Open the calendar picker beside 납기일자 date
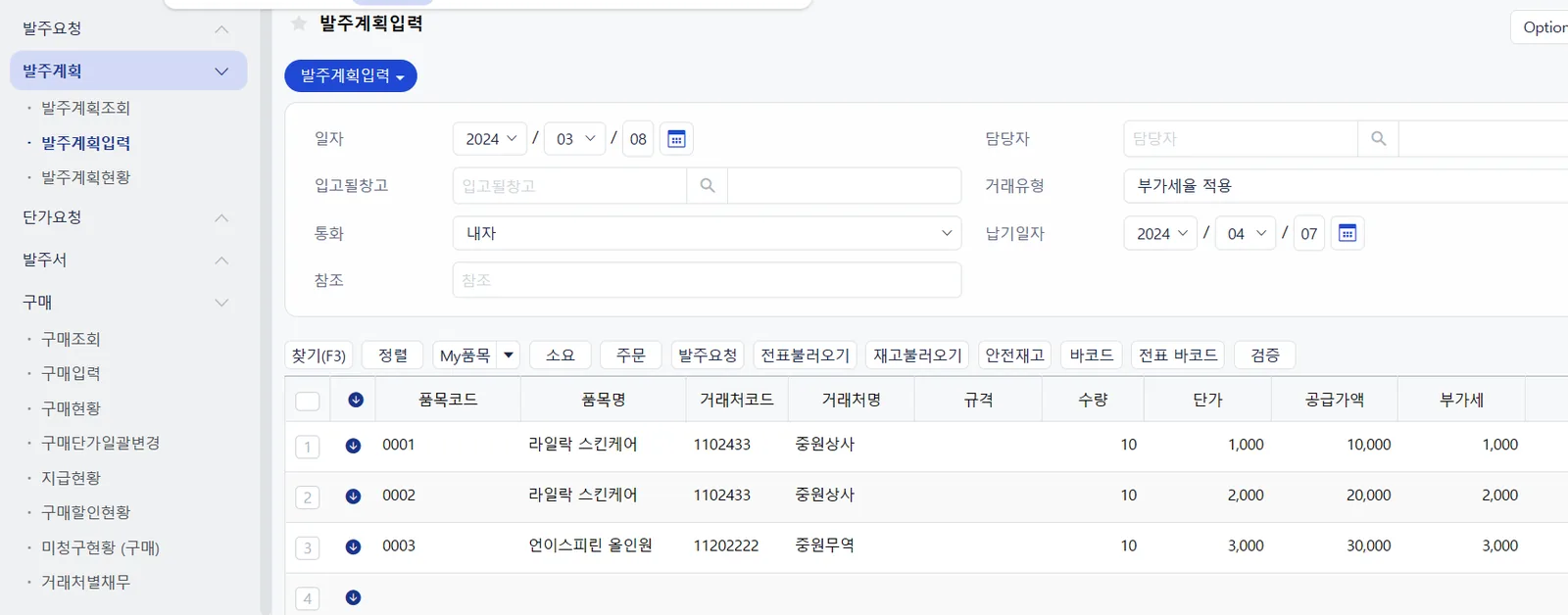The width and height of the screenshot is (1568, 615). click(x=1347, y=233)
